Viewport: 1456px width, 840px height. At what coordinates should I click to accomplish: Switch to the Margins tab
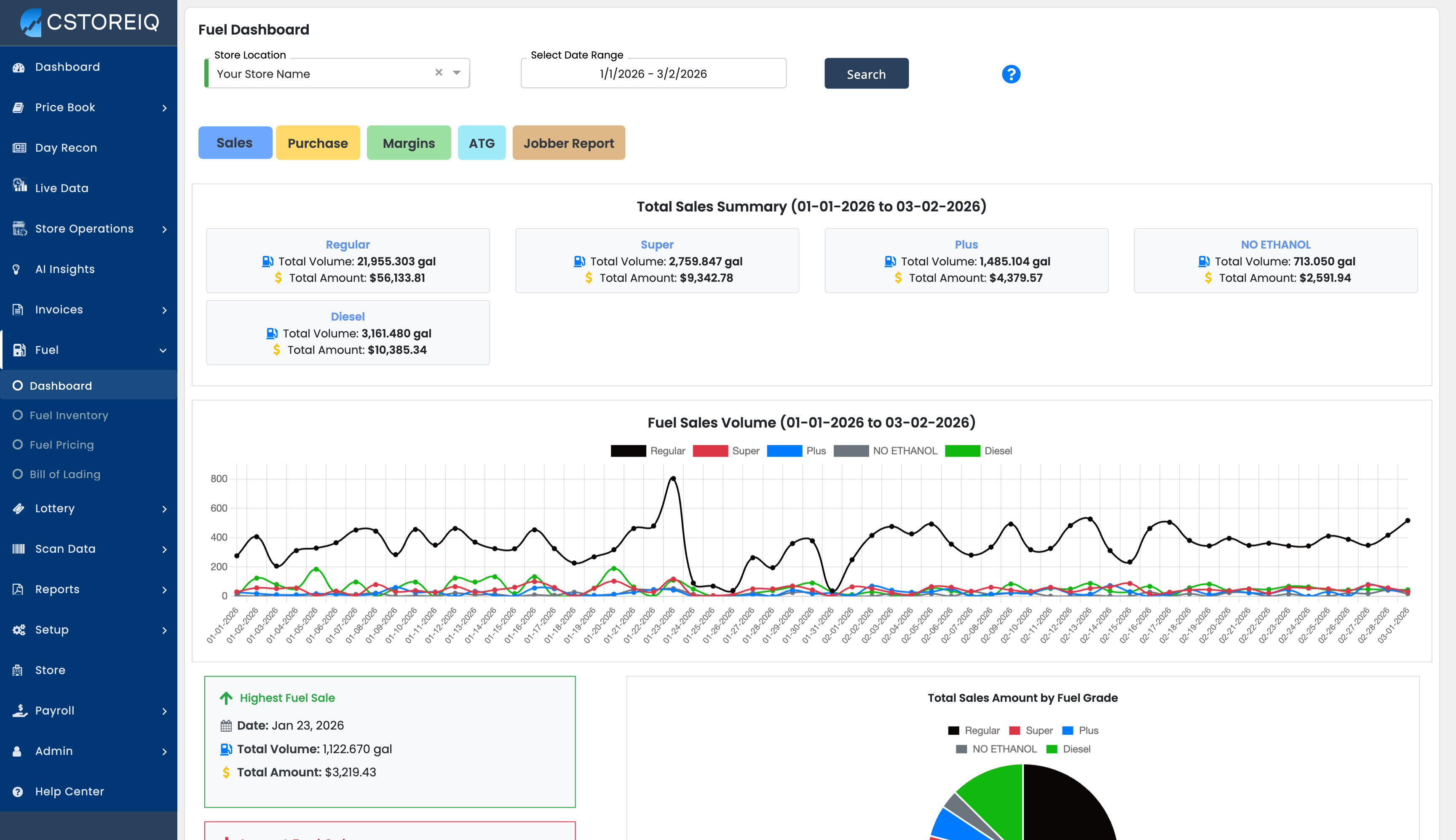click(408, 143)
